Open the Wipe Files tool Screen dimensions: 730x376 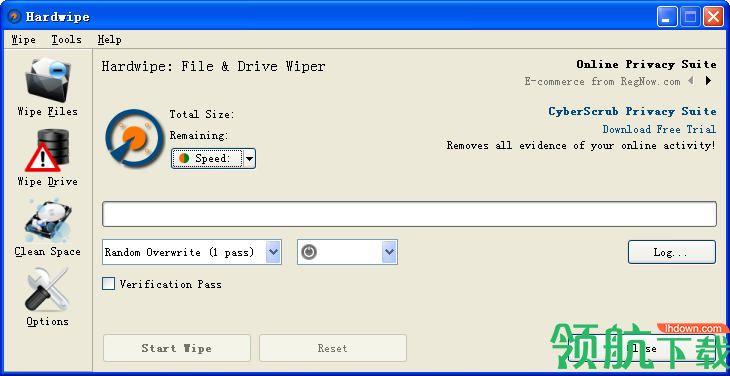[47, 87]
